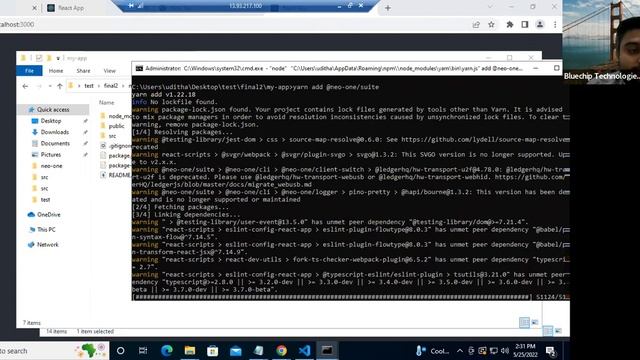
Task: Select the test folder in navigation pane
Action: [x=45, y=200]
